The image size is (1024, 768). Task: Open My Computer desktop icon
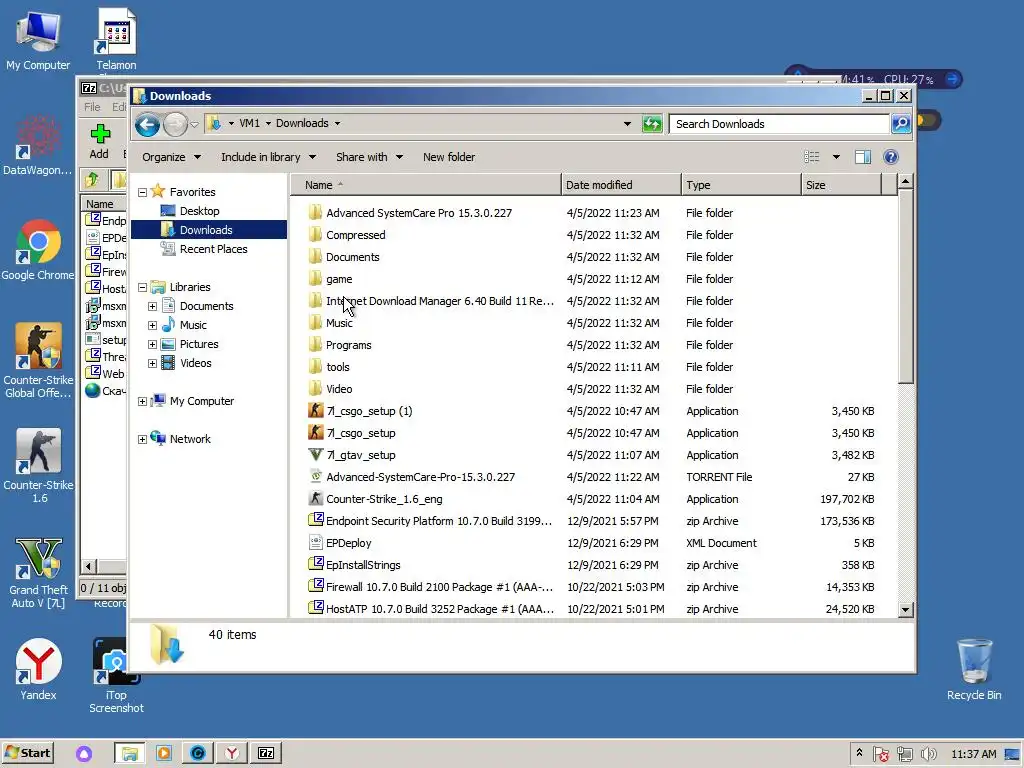(38, 40)
